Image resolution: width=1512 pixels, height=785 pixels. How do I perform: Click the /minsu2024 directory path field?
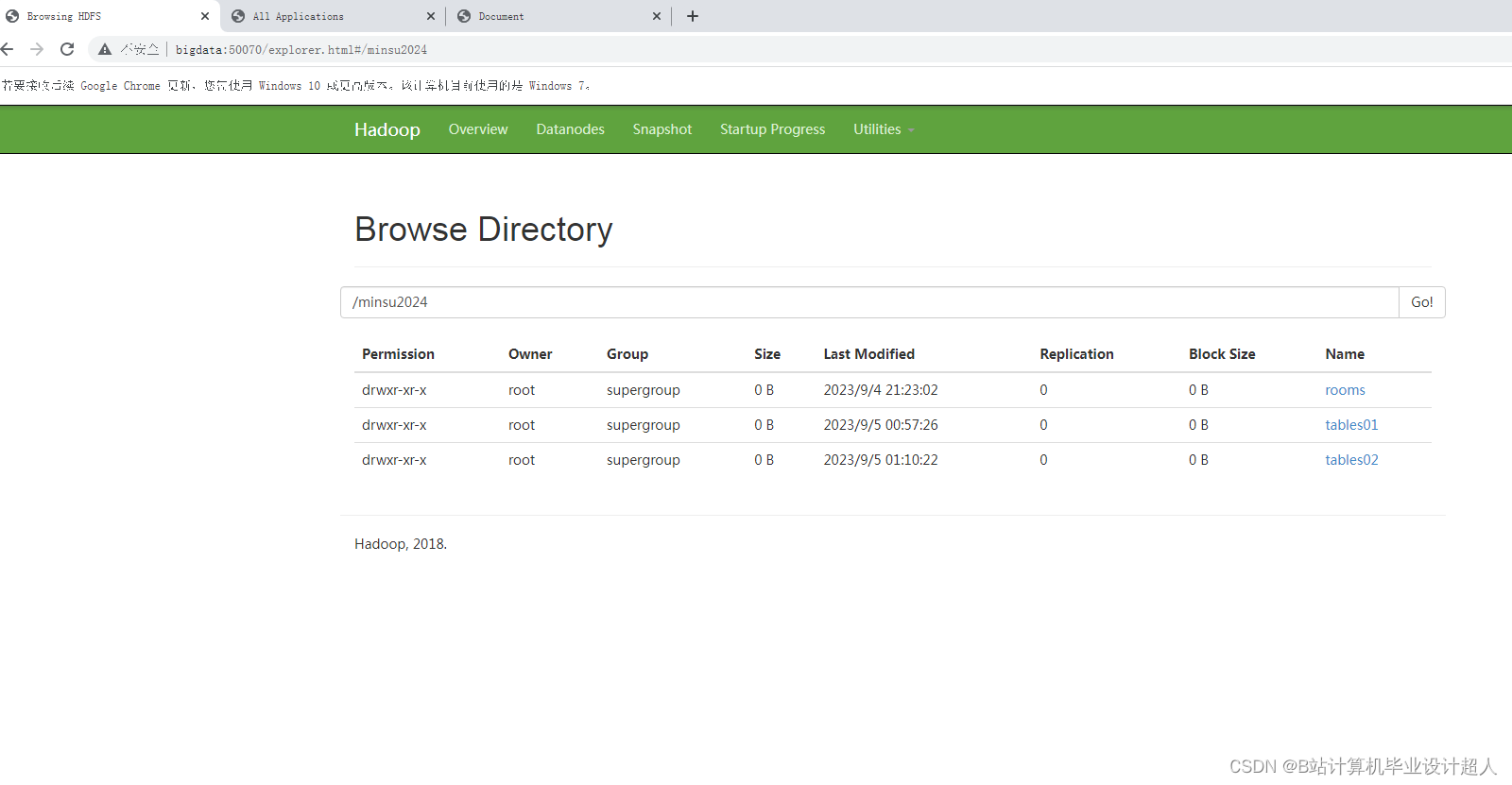tap(869, 302)
